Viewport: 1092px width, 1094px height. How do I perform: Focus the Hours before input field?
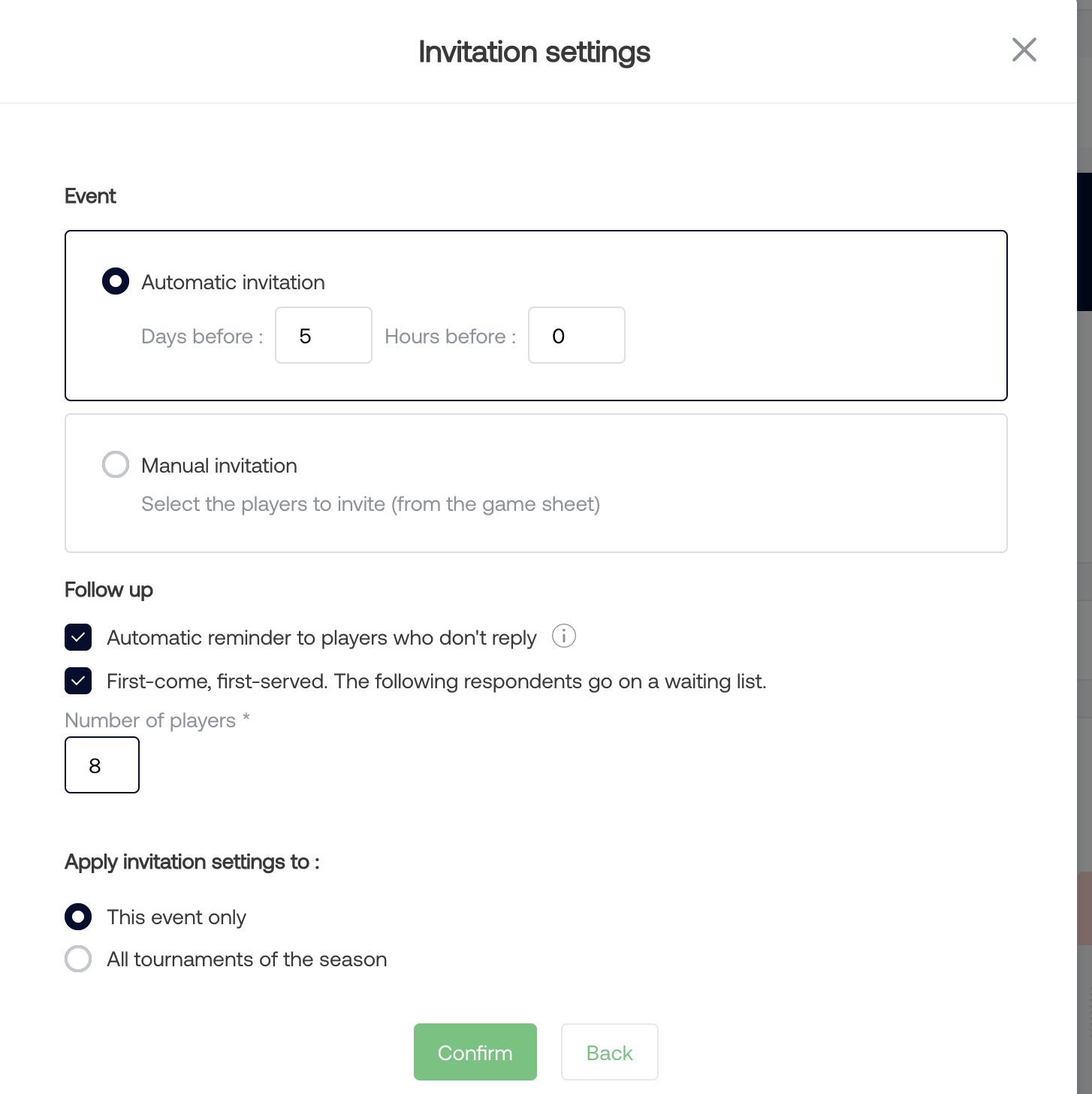coord(576,335)
